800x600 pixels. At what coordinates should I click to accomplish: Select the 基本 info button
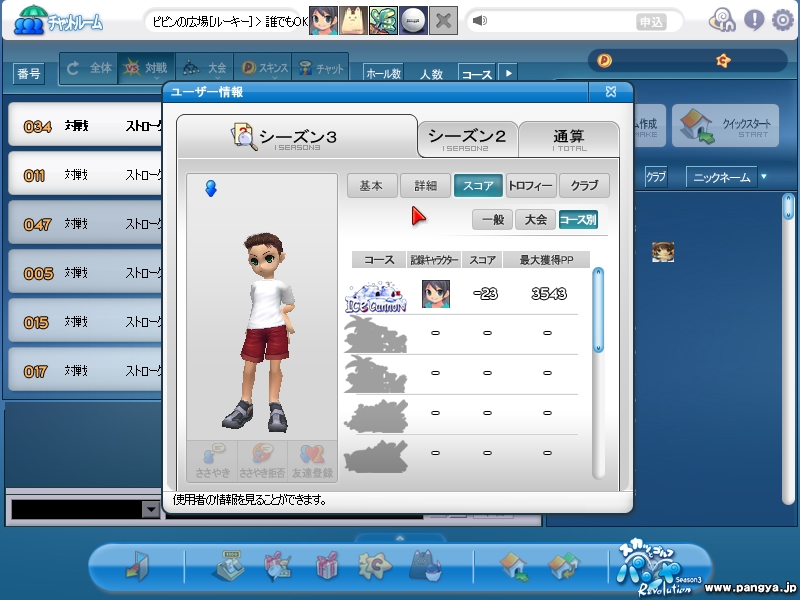pos(371,186)
